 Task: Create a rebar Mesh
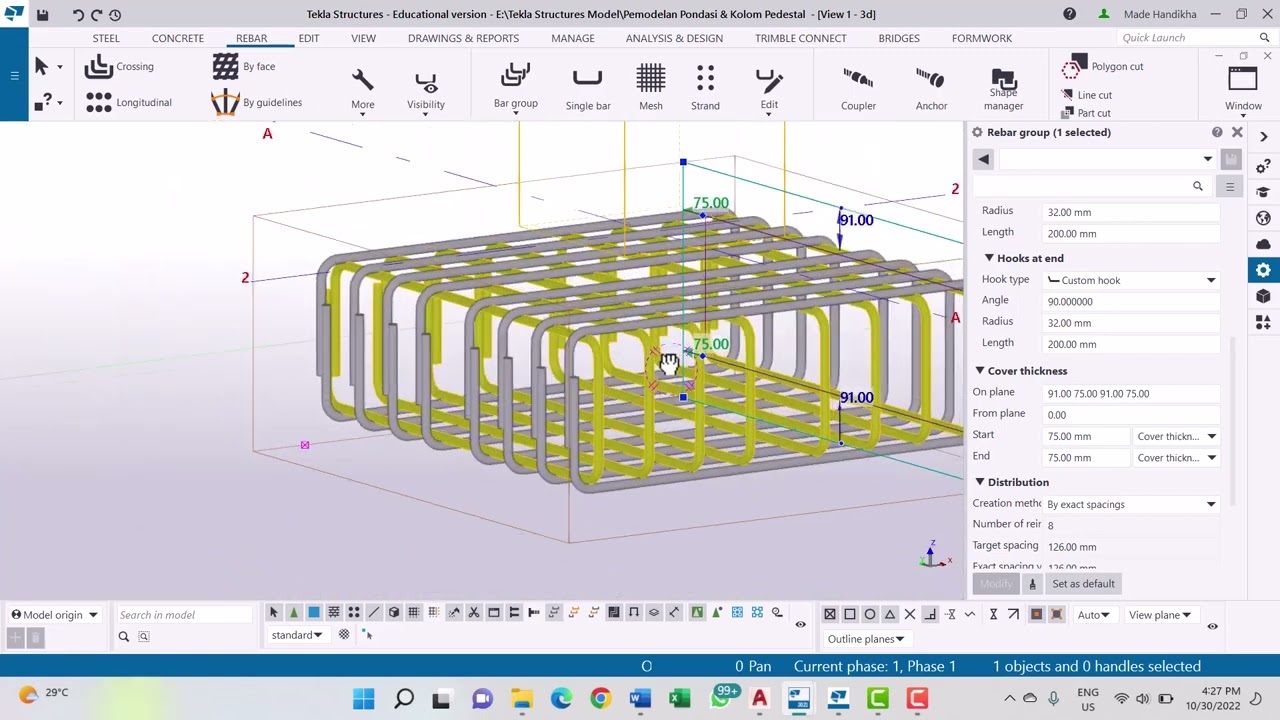pos(651,88)
